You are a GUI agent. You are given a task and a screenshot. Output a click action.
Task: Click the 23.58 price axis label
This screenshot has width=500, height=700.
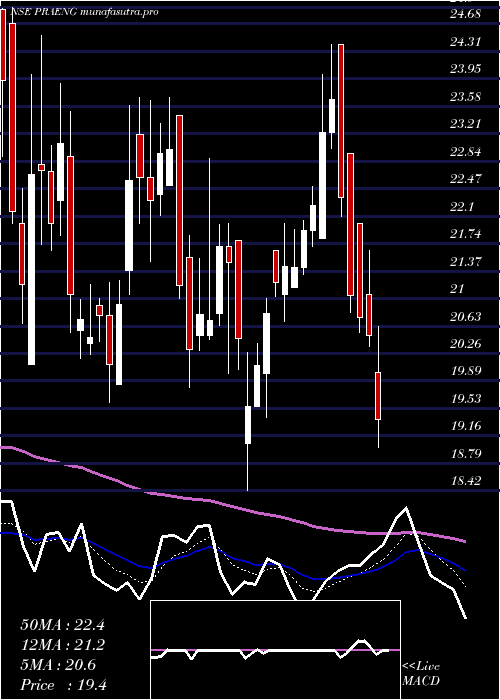click(x=465, y=96)
